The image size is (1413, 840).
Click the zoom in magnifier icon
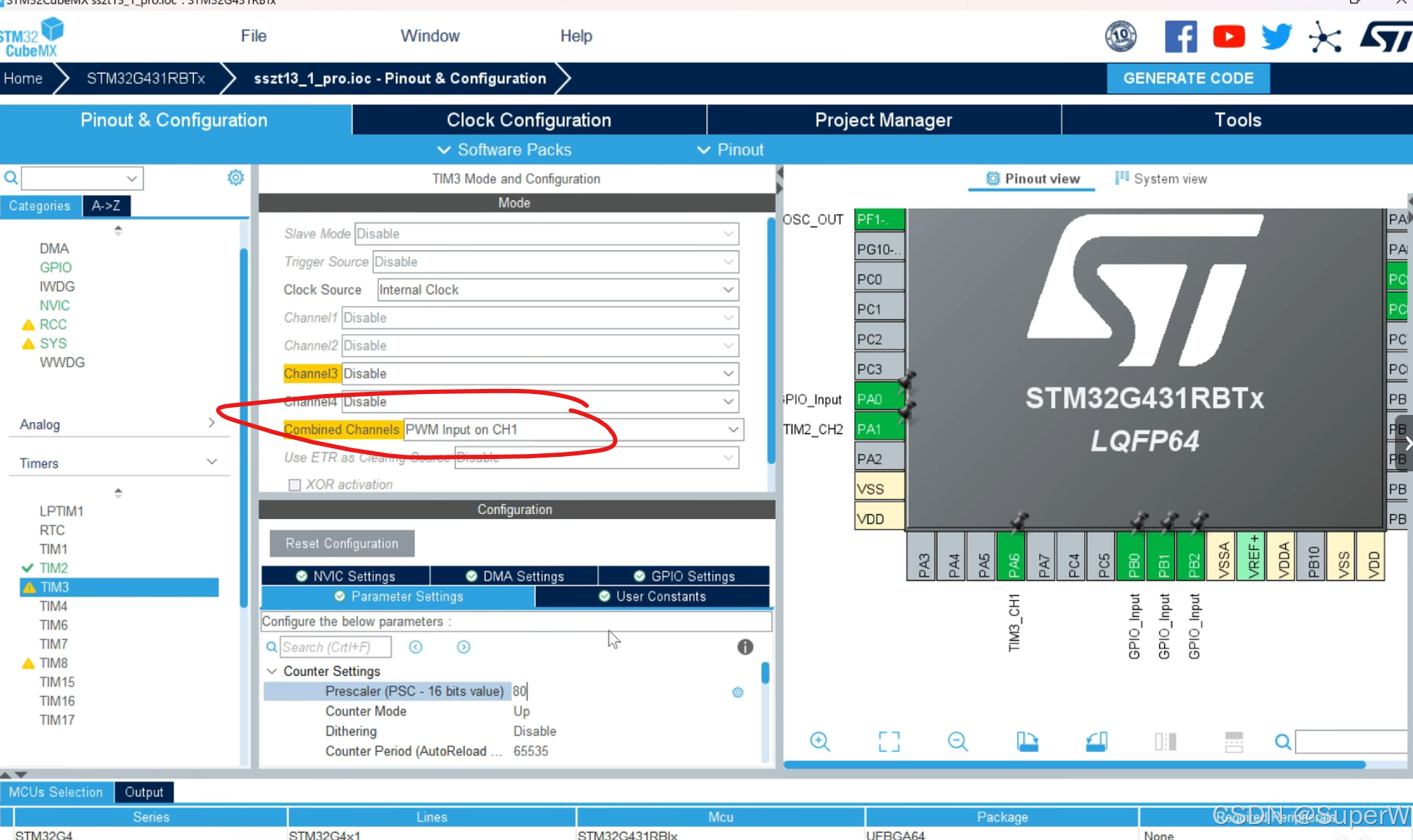(x=819, y=741)
